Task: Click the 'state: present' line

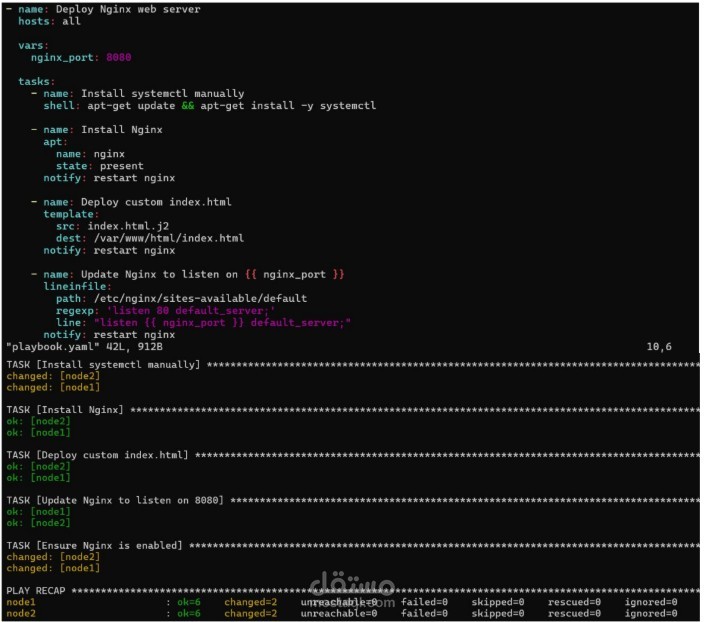Action: 100,166
